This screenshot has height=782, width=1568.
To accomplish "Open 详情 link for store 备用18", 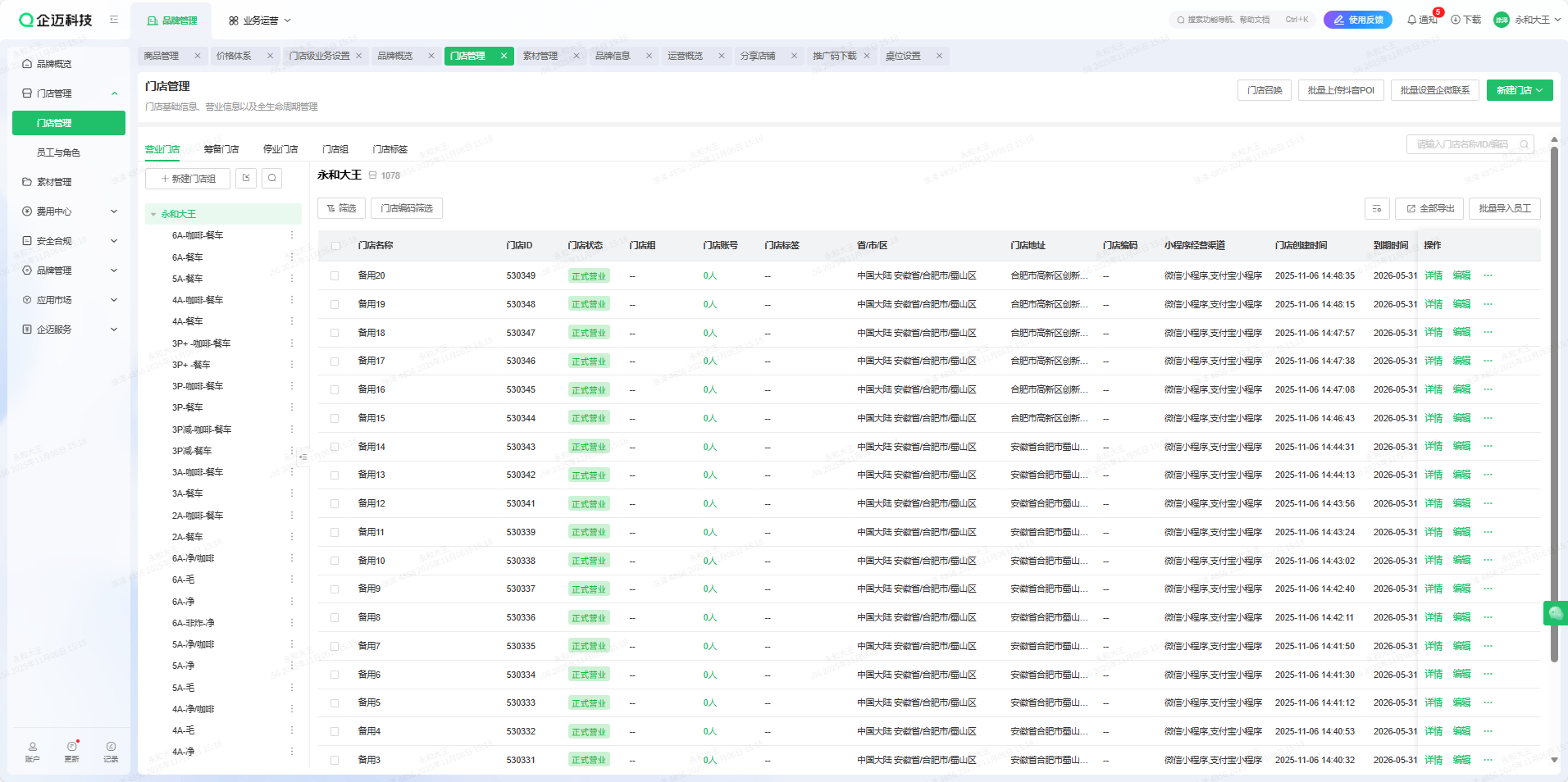I will [1433, 333].
